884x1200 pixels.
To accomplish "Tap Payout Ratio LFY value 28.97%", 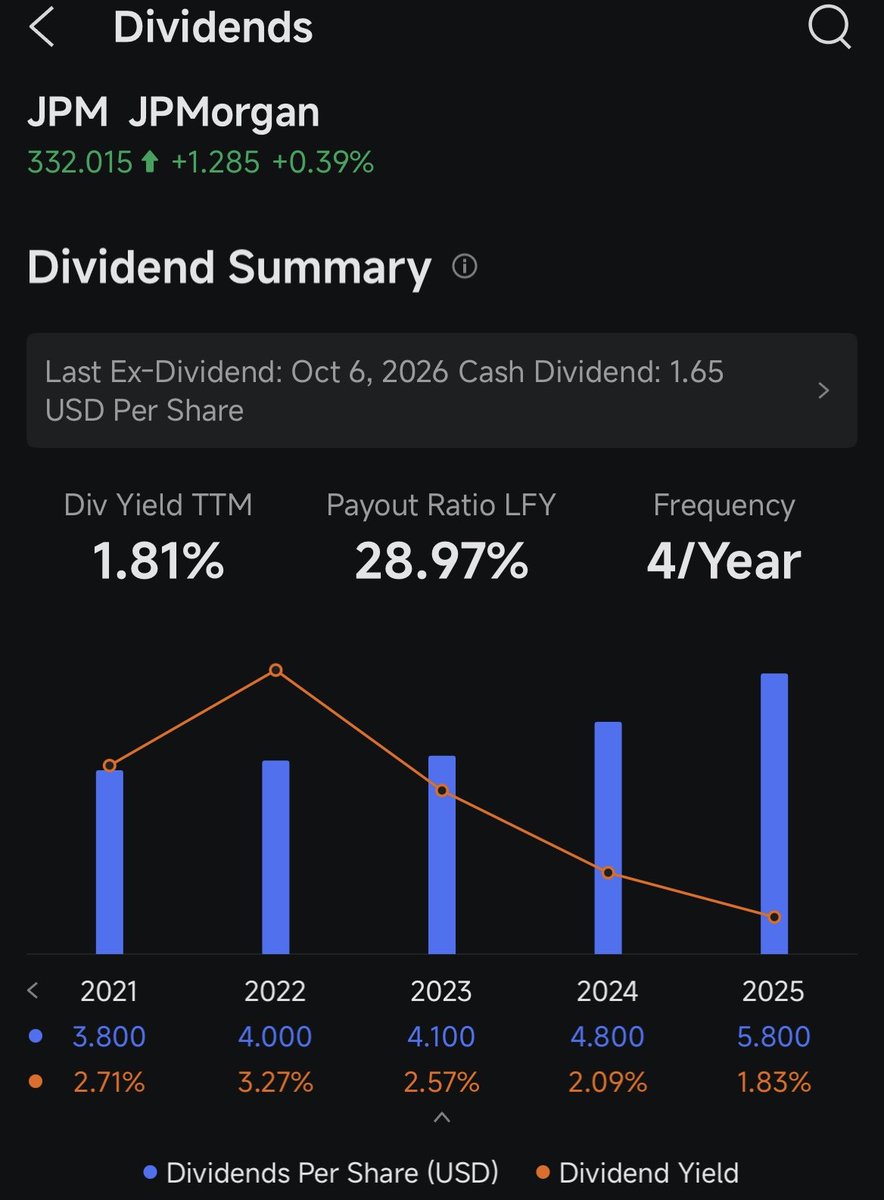I will 441,561.
